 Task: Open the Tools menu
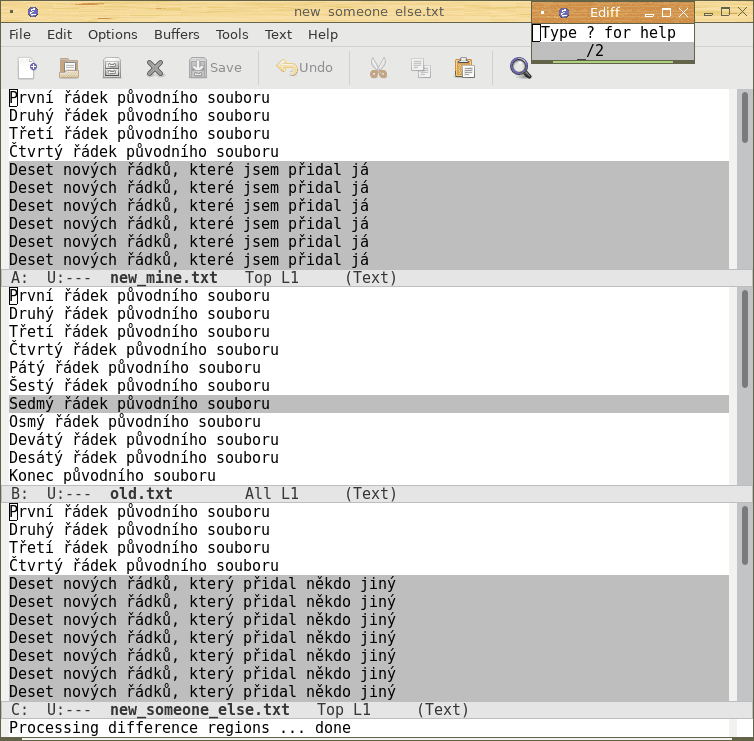[x=232, y=35]
